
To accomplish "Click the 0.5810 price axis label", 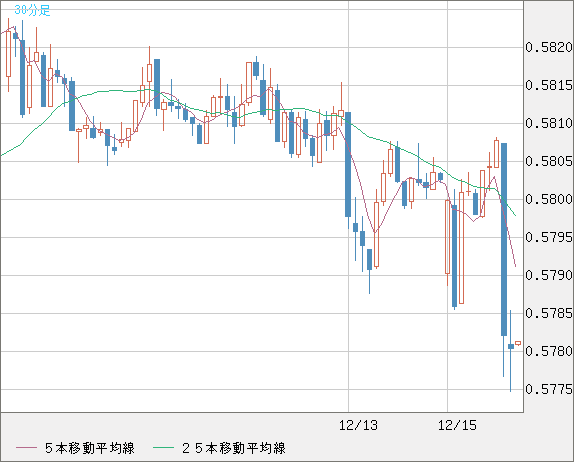I will [549, 123].
